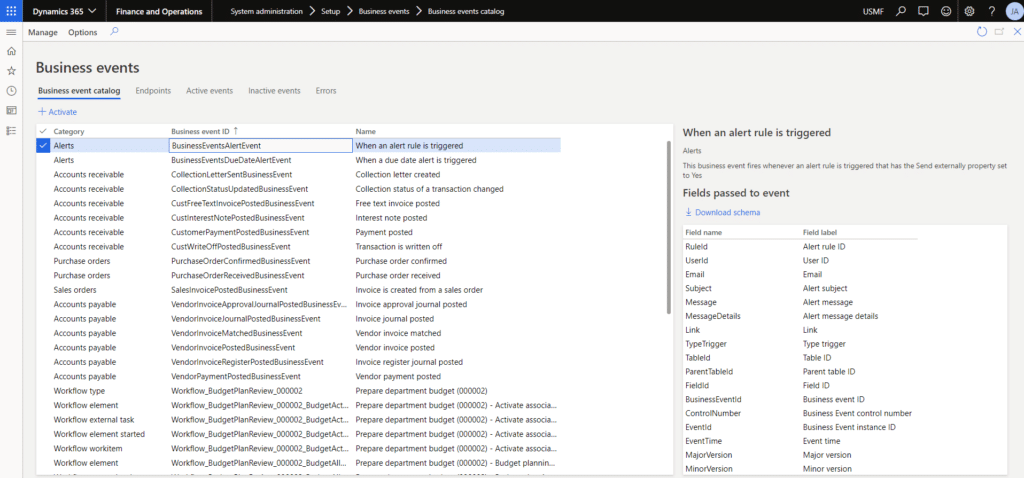The height and width of the screenshot is (478, 1024).
Task: Expand the navigation pane hamburger icon
Action: pyautogui.click(x=10, y=32)
